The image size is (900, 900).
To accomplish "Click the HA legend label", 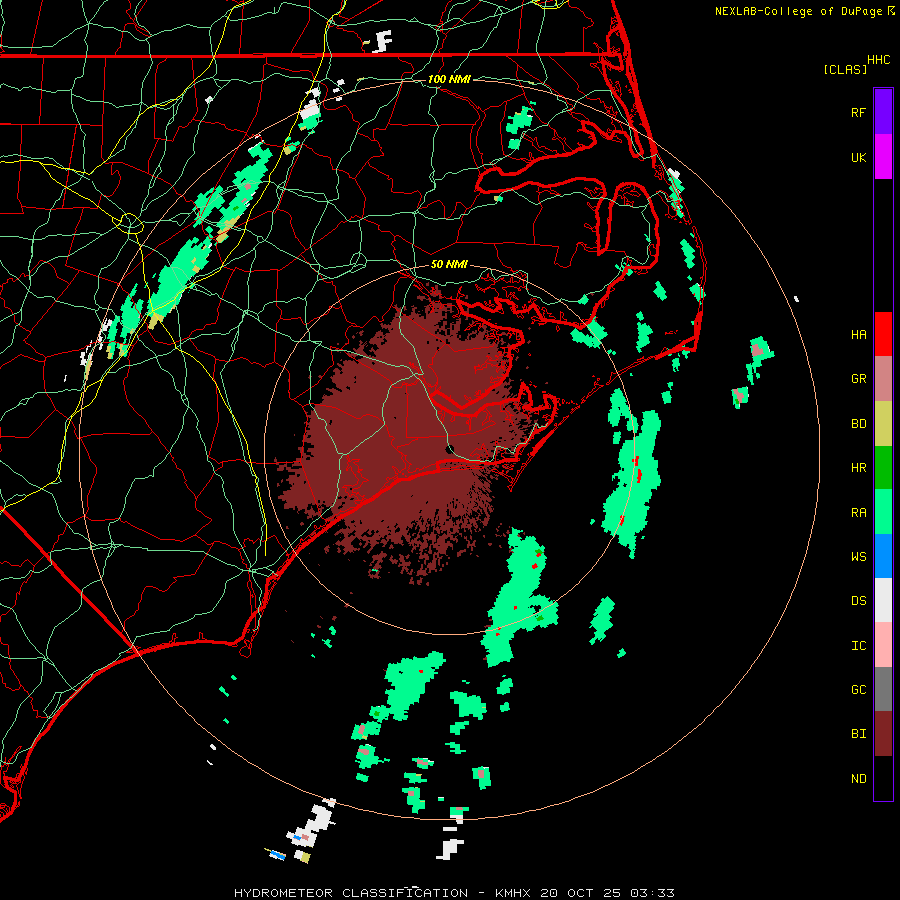I will point(858,335).
